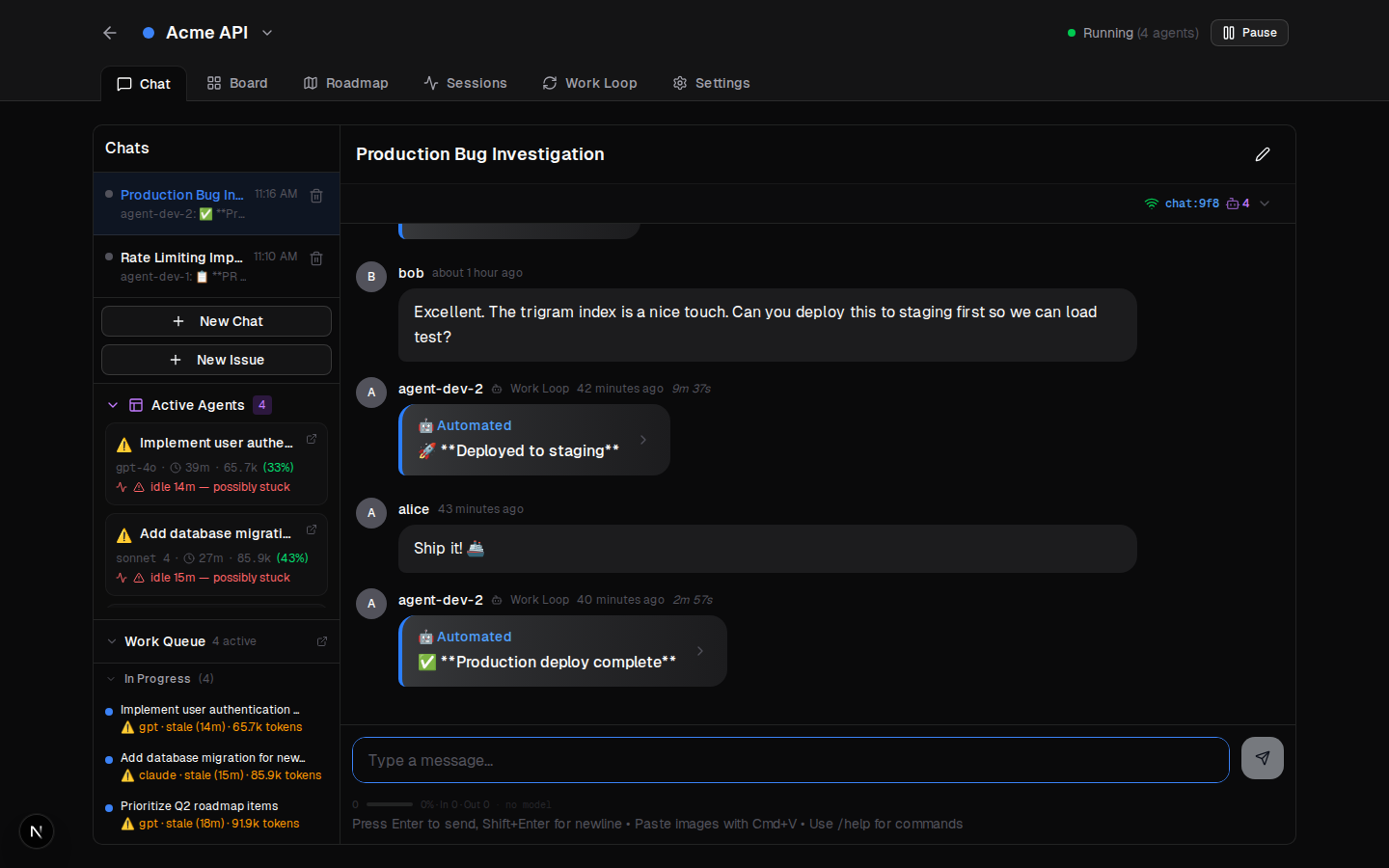Viewport: 1389px width, 868px height.
Task: Create a New Issue
Action: (216, 359)
